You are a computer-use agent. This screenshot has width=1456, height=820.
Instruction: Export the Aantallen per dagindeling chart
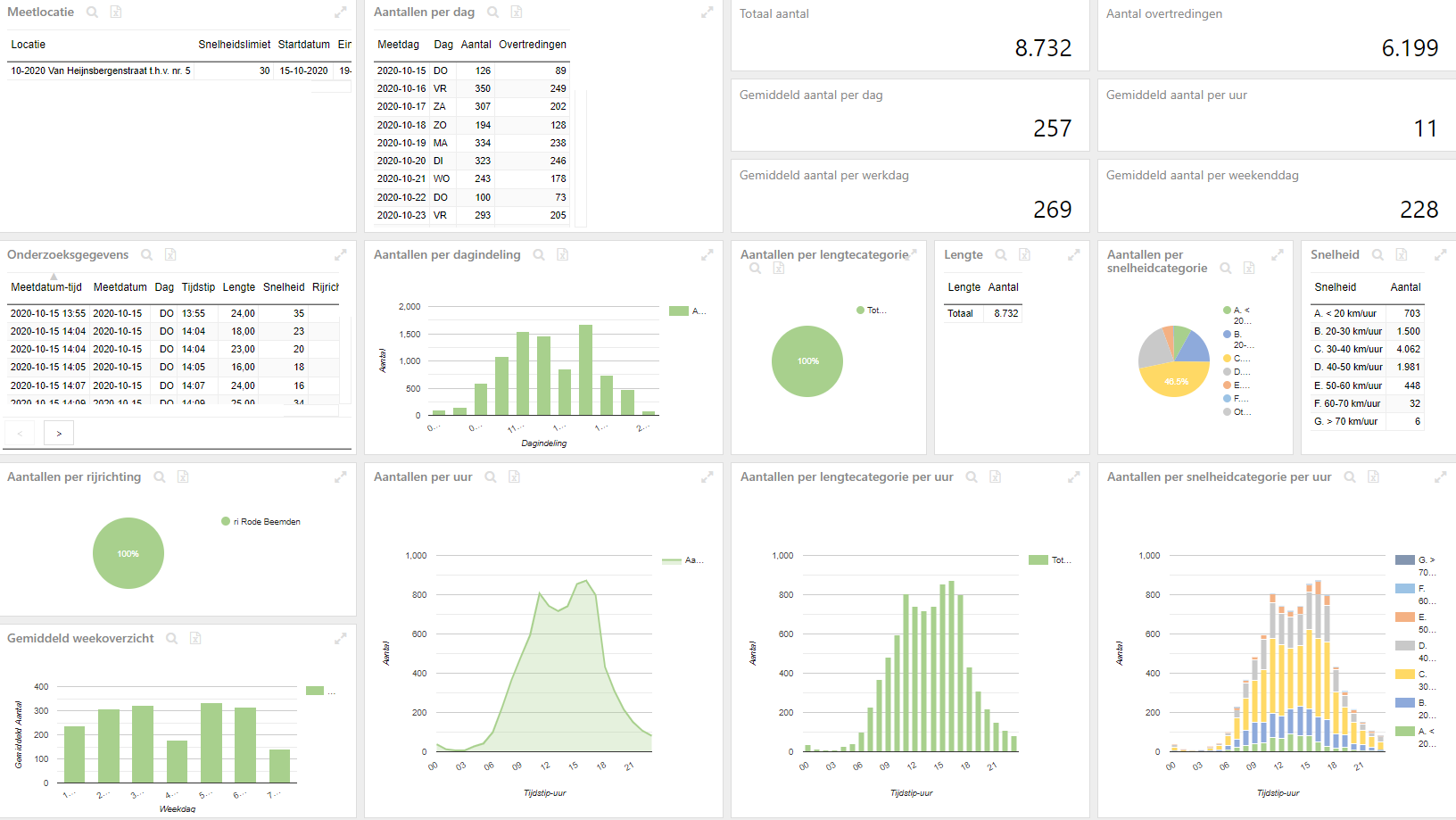coord(563,255)
